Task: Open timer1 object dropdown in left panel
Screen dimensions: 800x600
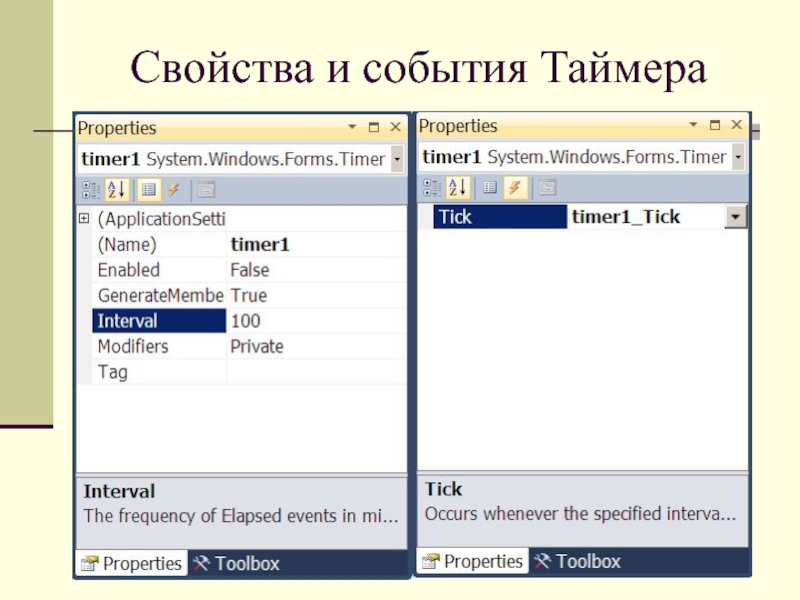Action: tap(397, 160)
